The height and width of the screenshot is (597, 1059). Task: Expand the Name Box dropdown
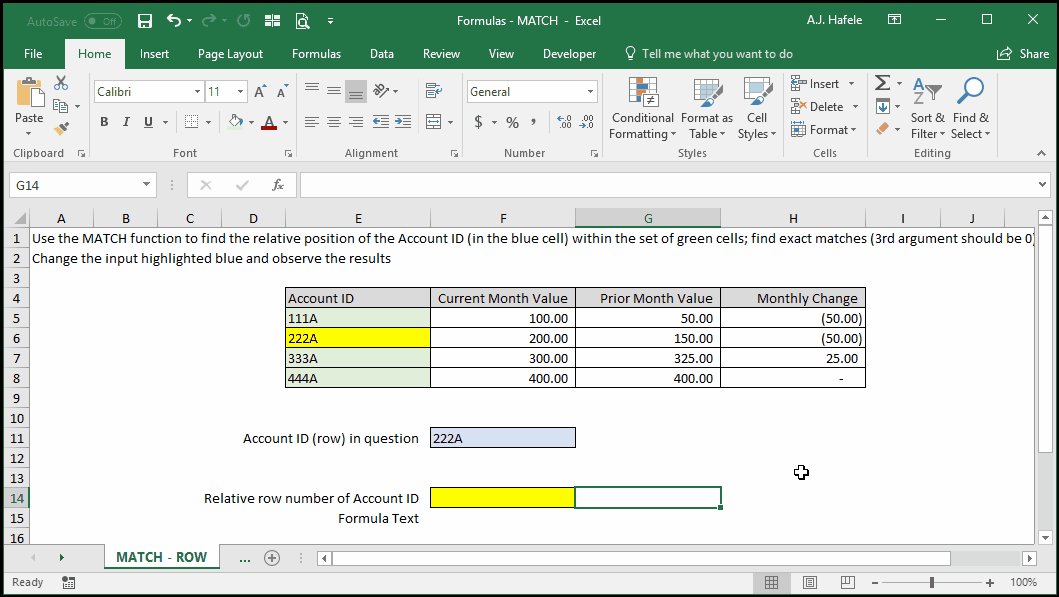[x=146, y=184]
